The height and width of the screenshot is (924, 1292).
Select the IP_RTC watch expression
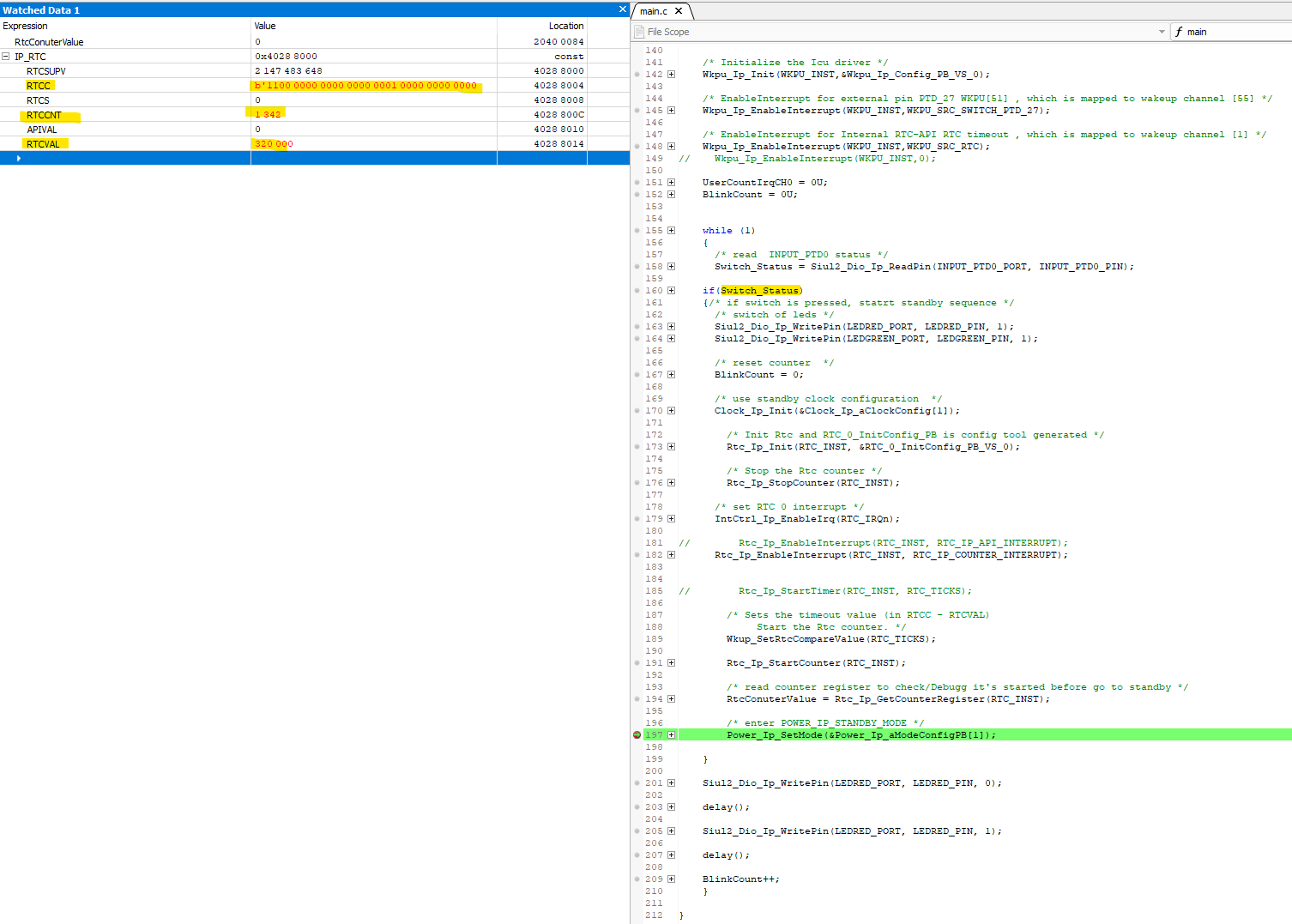pos(30,57)
